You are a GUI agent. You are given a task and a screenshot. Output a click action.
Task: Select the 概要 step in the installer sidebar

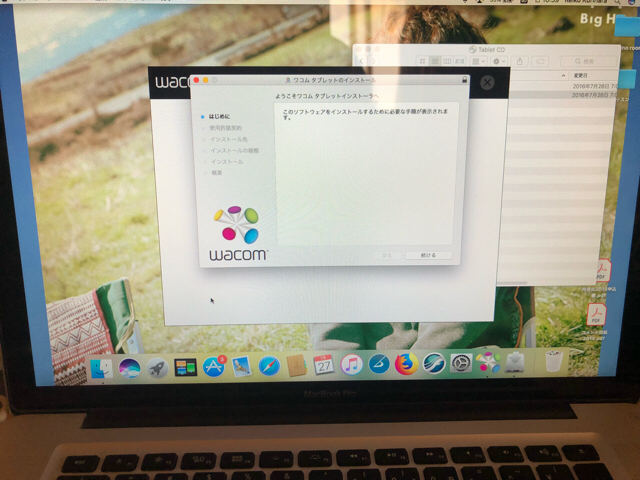pos(217,173)
